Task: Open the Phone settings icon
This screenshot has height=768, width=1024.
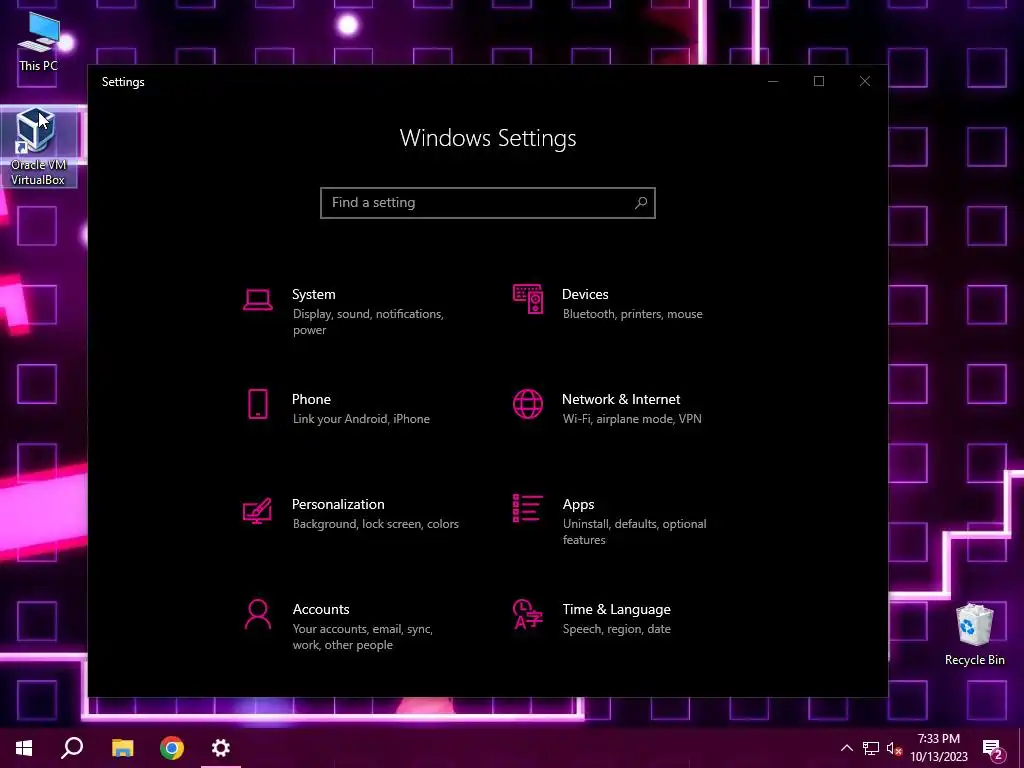Action: click(x=258, y=404)
